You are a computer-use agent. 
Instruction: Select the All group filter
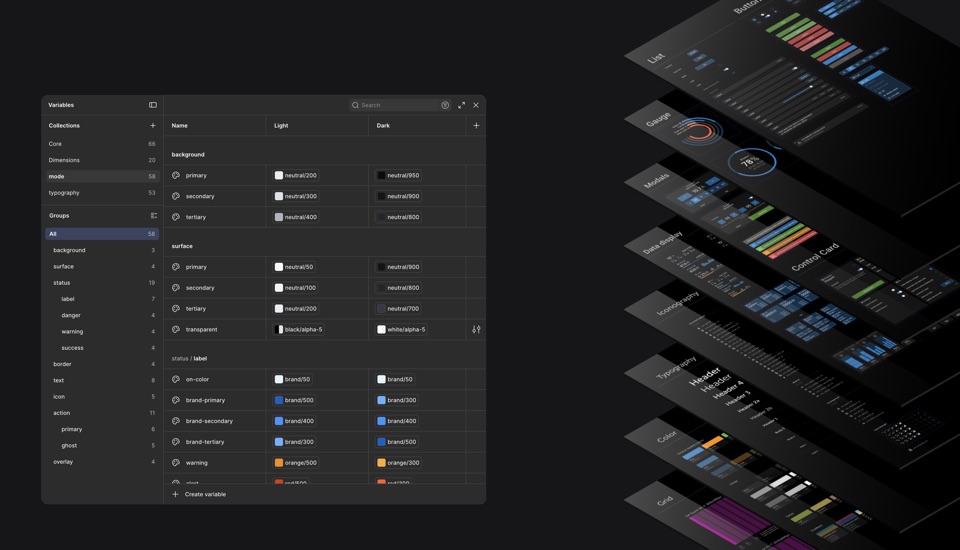click(102, 234)
